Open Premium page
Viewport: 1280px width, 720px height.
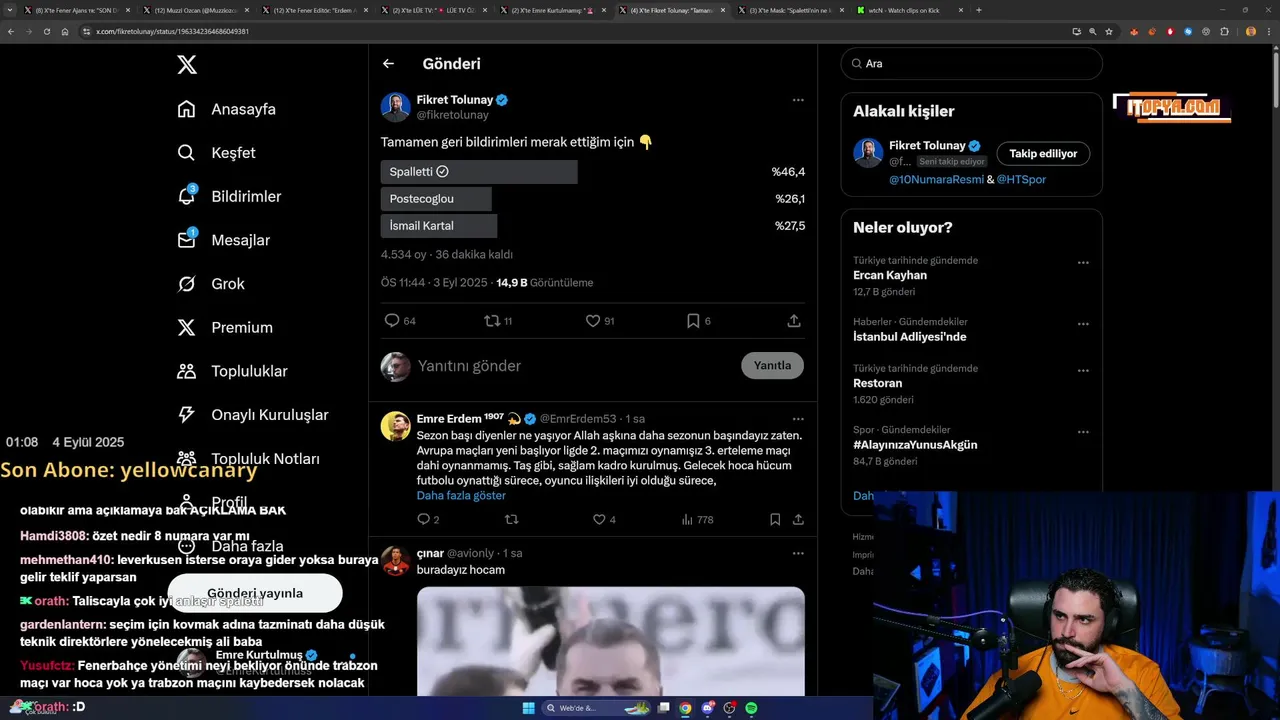pyautogui.click(x=225, y=327)
